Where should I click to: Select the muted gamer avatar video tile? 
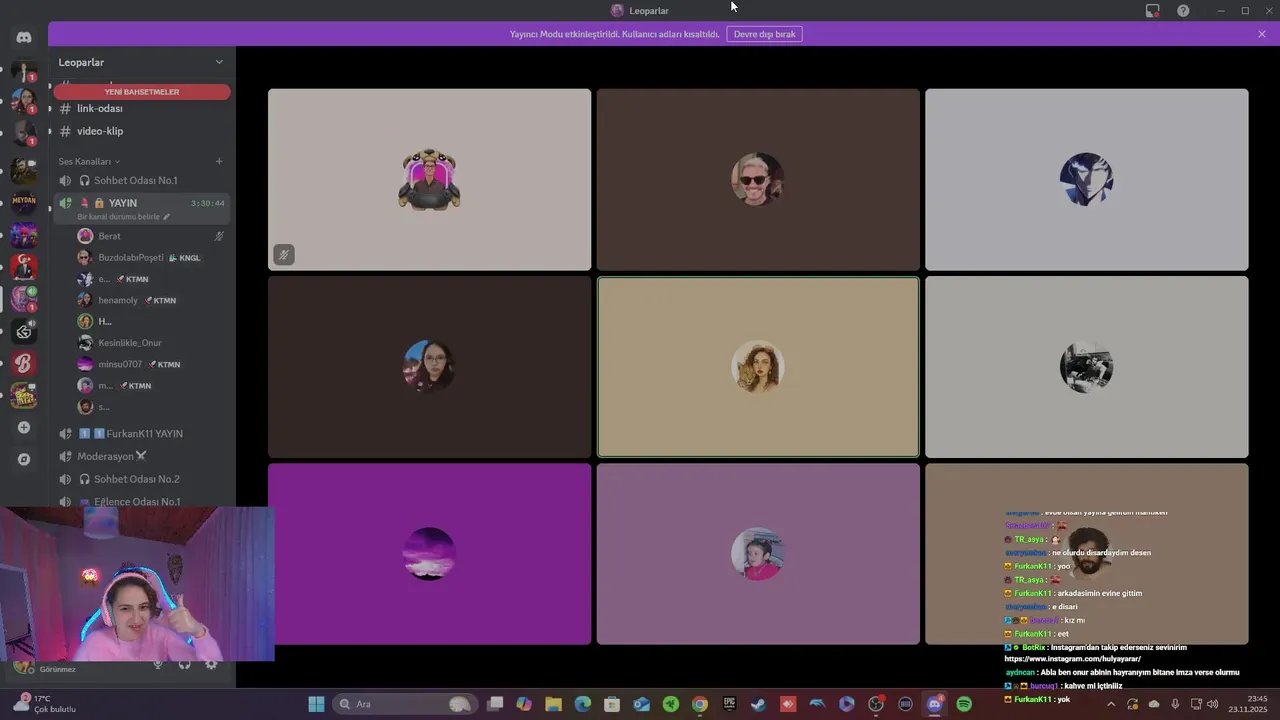point(429,180)
